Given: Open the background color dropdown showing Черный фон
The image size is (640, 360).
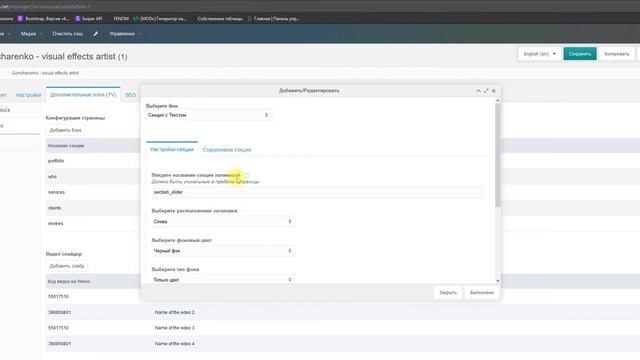Looking at the screenshot, I should (223, 251).
